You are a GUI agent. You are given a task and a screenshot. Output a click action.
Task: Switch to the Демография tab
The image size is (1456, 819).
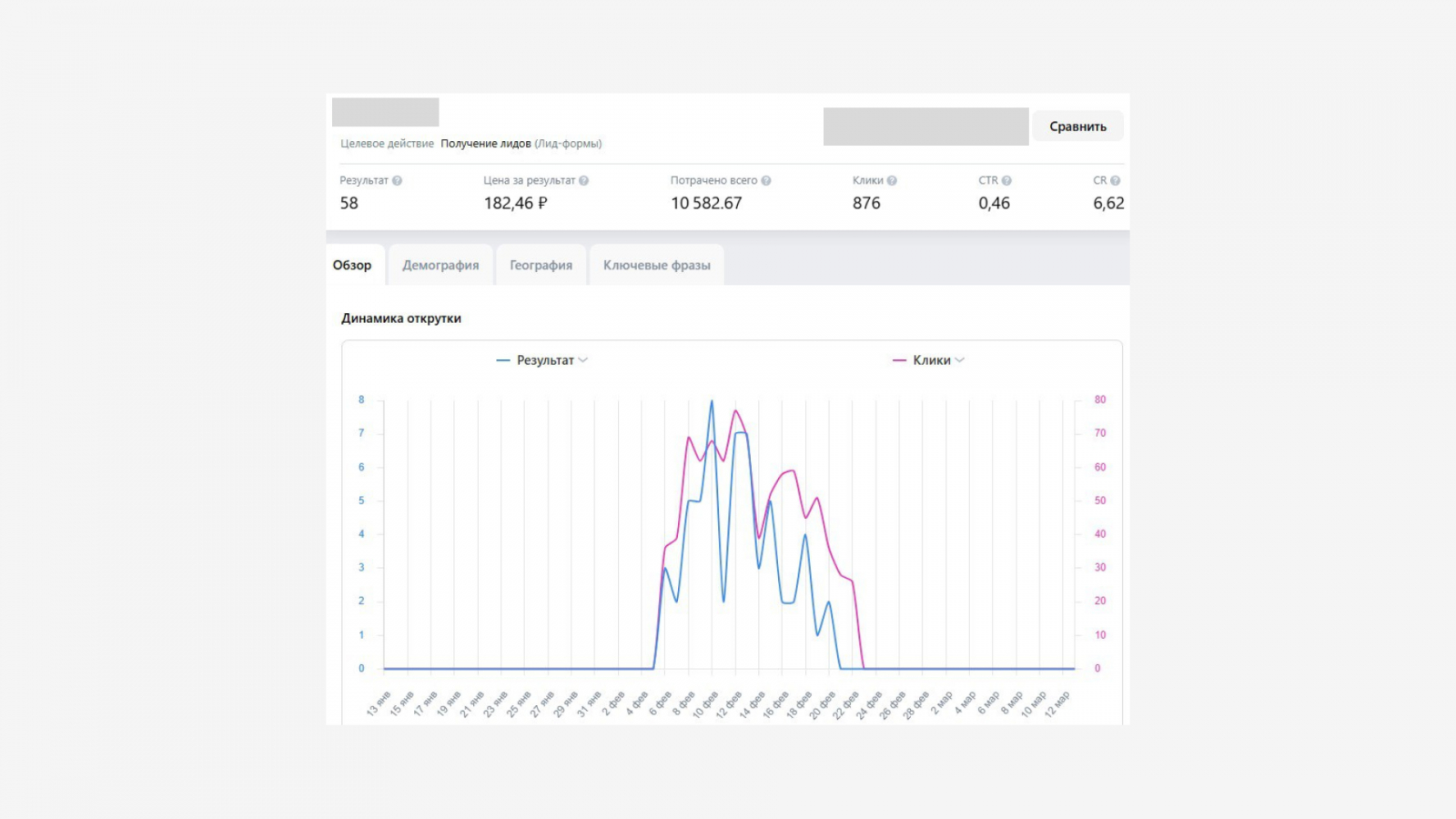440,266
